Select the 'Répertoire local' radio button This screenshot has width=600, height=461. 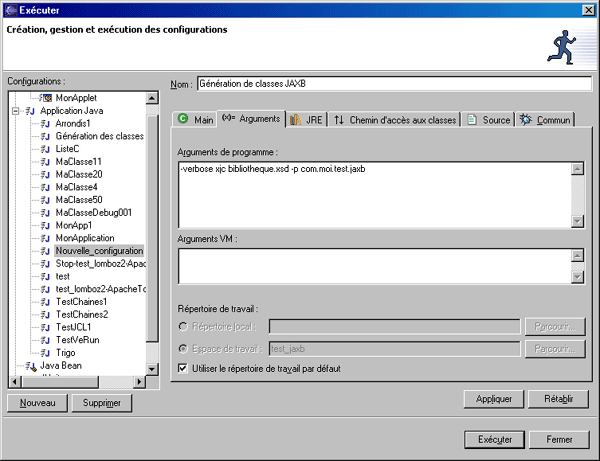[x=182, y=326]
